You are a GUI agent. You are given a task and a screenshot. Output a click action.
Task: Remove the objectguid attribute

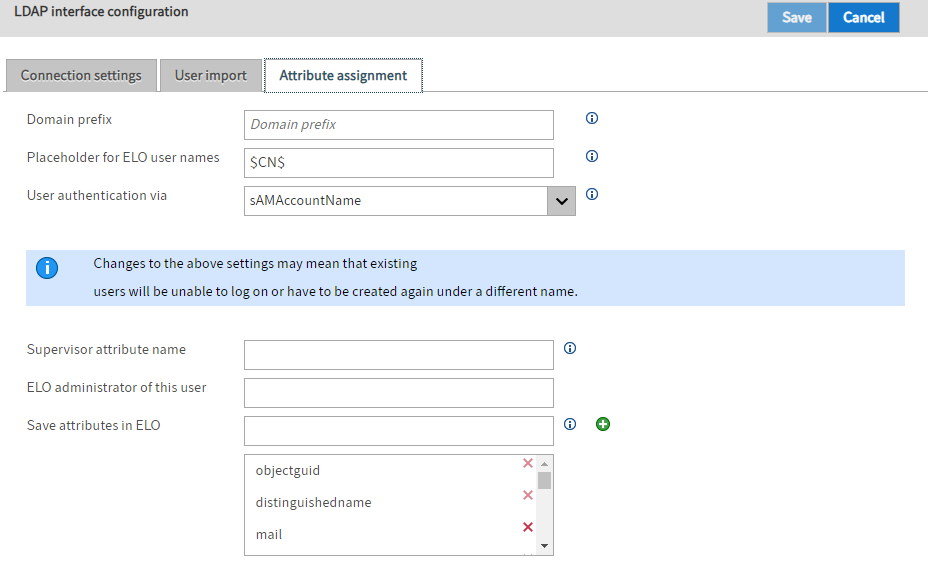[x=528, y=463]
